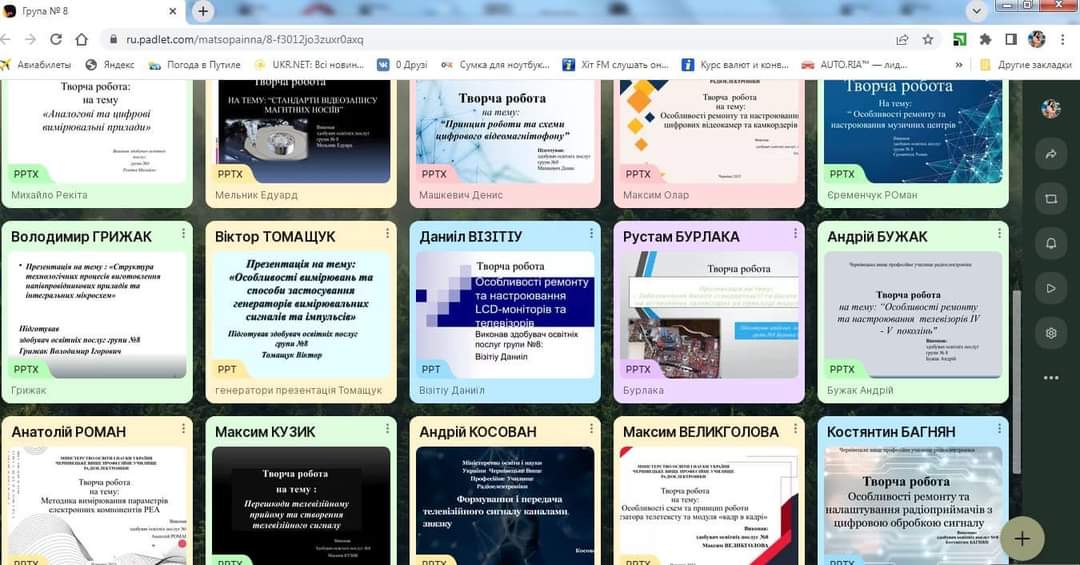Image resolution: width=1080 pixels, height=565 pixels.
Task: Open new browser tab
Action: [x=202, y=11]
